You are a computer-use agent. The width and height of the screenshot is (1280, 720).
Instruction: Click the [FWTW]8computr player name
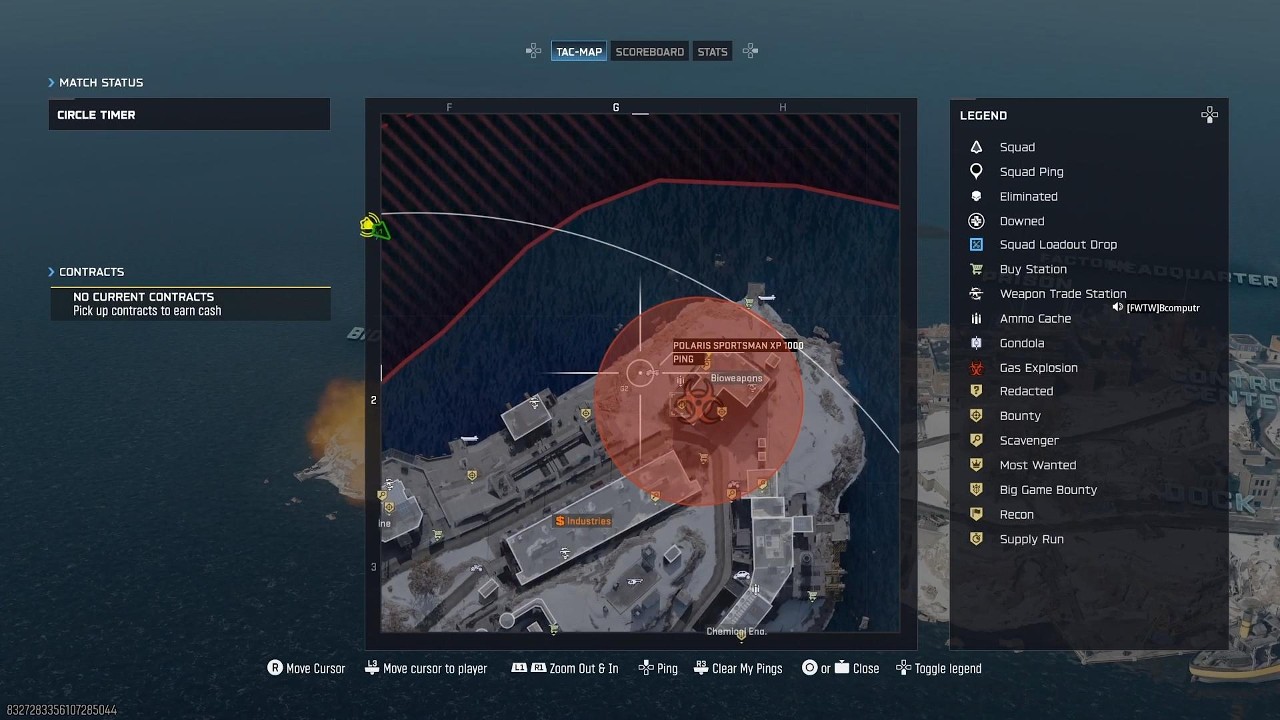pyautogui.click(x=1163, y=308)
